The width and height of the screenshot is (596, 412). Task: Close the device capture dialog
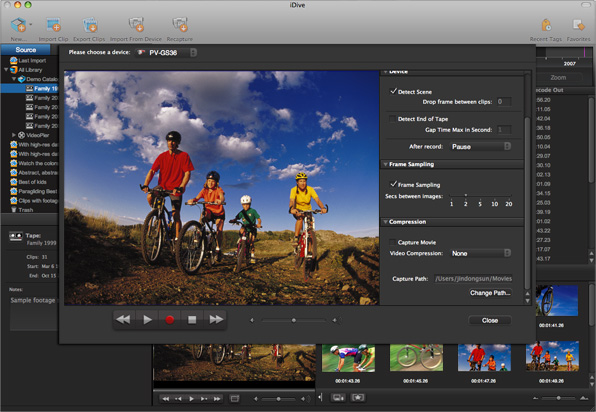point(490,320)
